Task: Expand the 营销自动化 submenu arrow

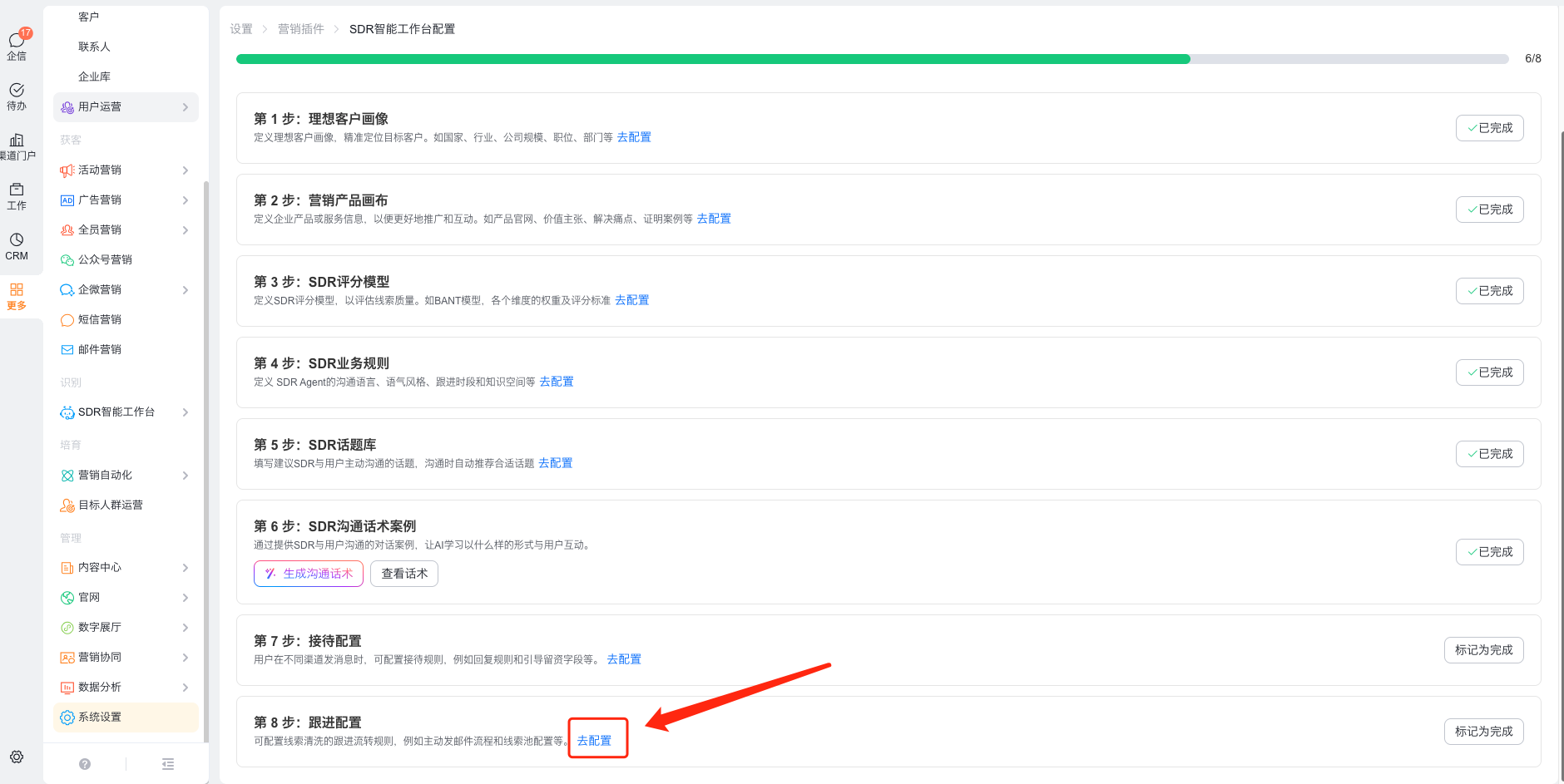Action: point(185,476)
